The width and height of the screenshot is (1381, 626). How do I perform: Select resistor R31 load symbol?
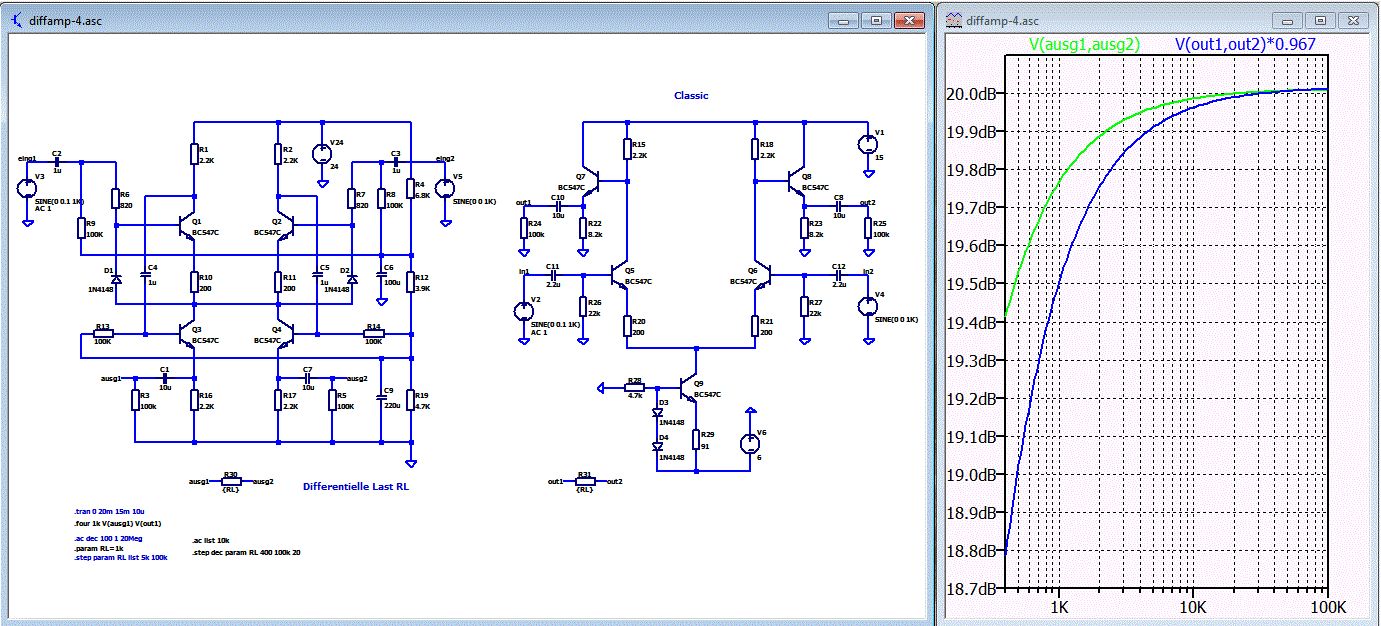[x=585, y=481]
